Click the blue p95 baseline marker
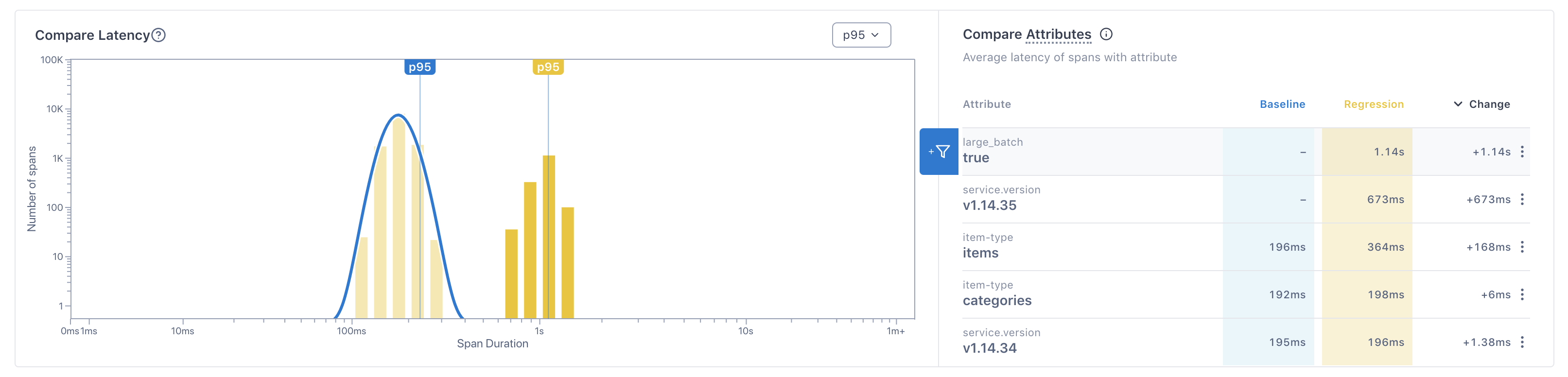 [x=419, y=67]
